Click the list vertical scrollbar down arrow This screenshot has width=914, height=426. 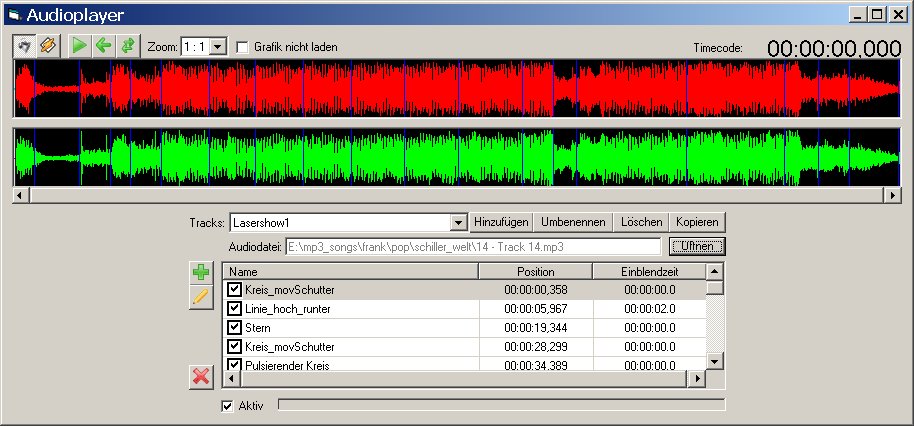point(715,361)
